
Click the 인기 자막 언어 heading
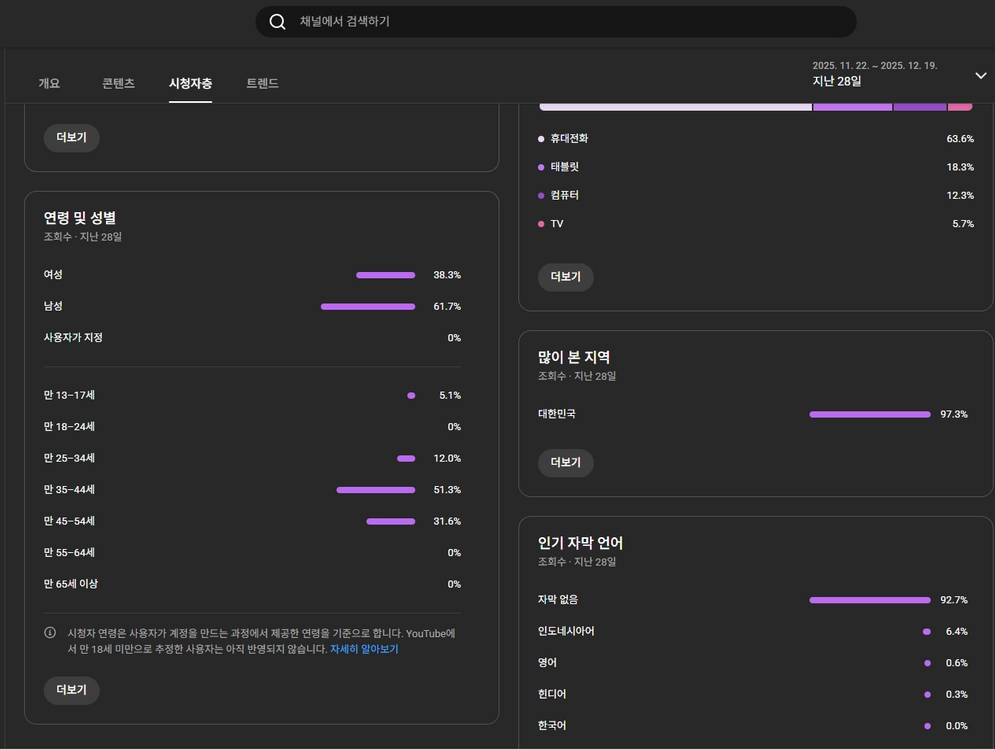(581, 543)
